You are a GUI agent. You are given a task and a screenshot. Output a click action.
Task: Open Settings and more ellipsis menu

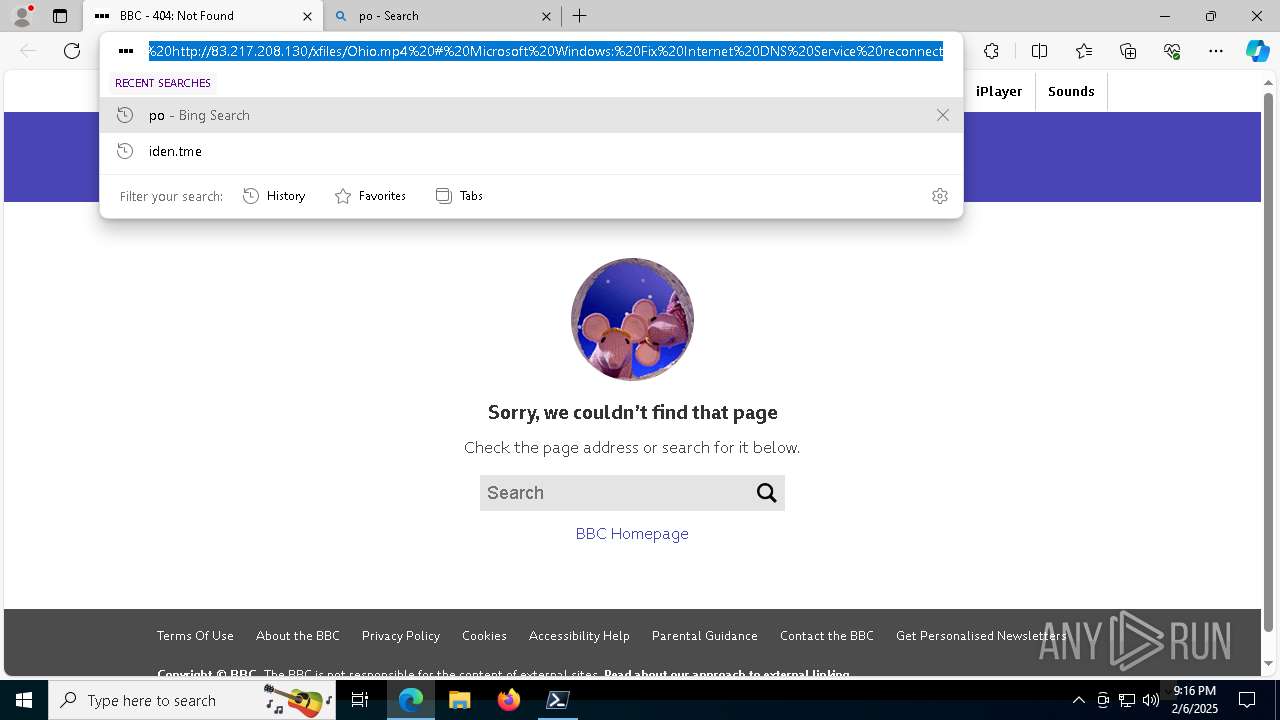tap(1216, 51)
